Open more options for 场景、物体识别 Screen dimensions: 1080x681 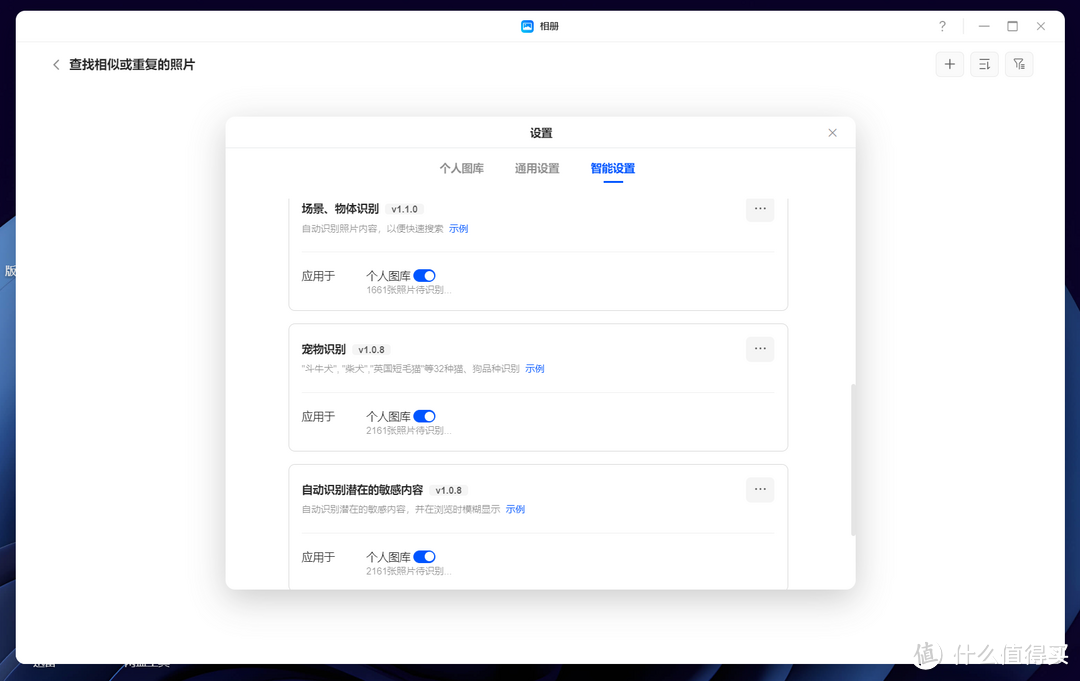pos(760,209)
